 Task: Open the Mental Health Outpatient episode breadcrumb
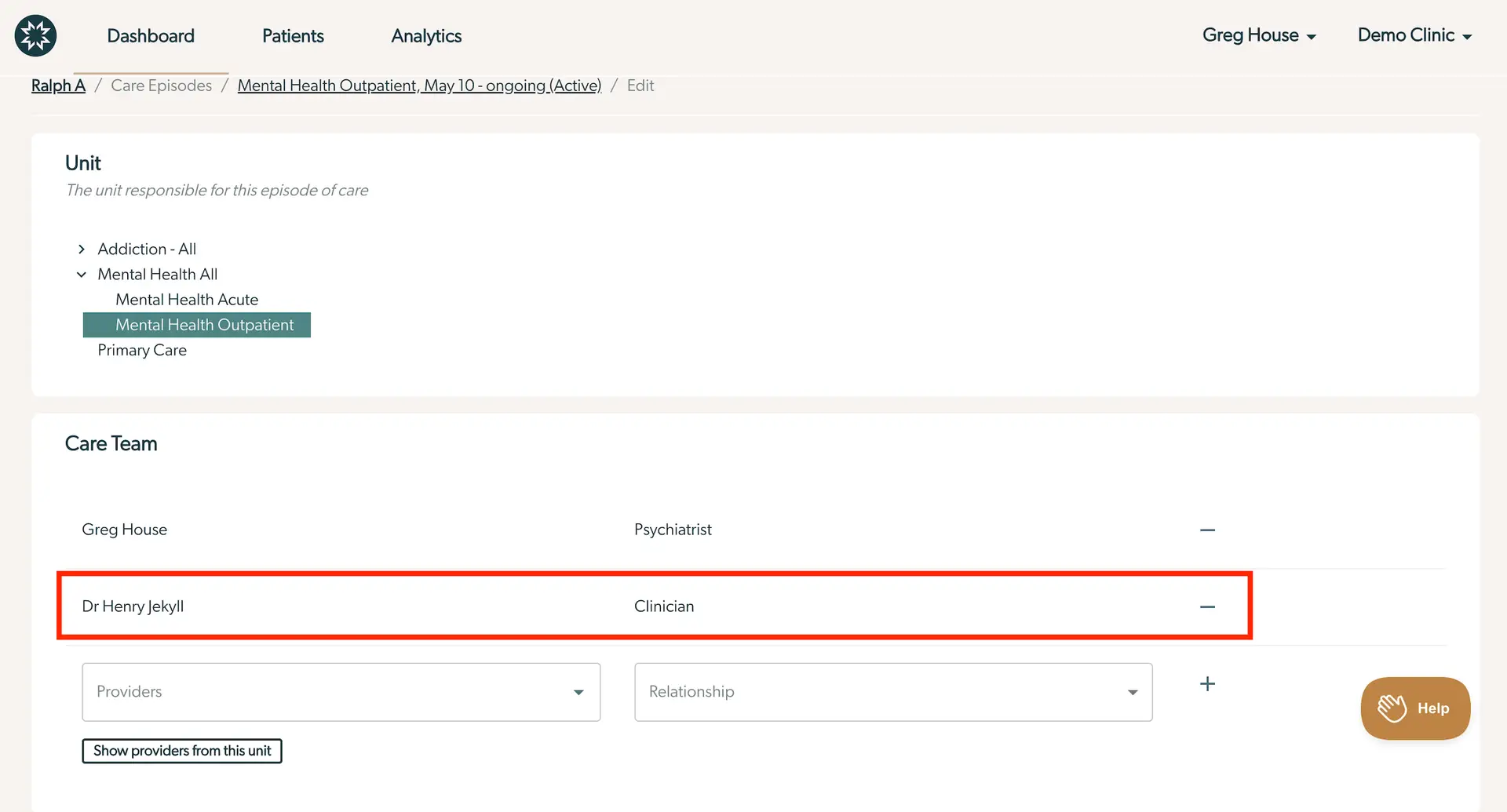pos(419,86)
